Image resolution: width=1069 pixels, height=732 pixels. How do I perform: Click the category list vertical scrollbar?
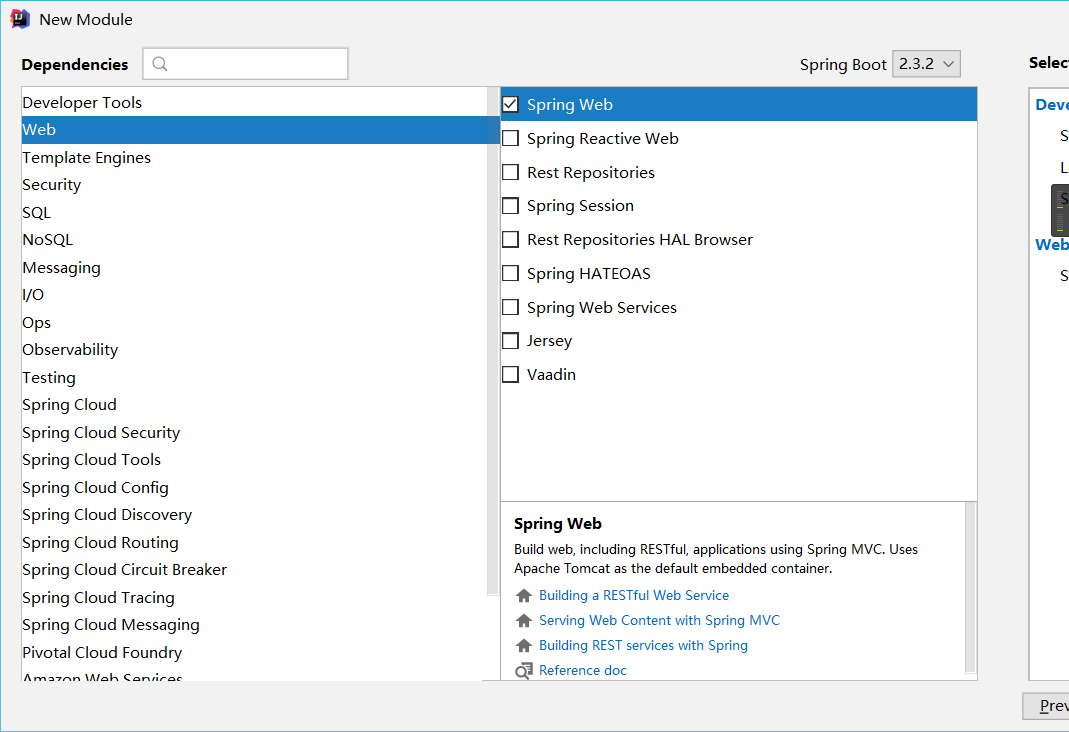tap(494, 341)
